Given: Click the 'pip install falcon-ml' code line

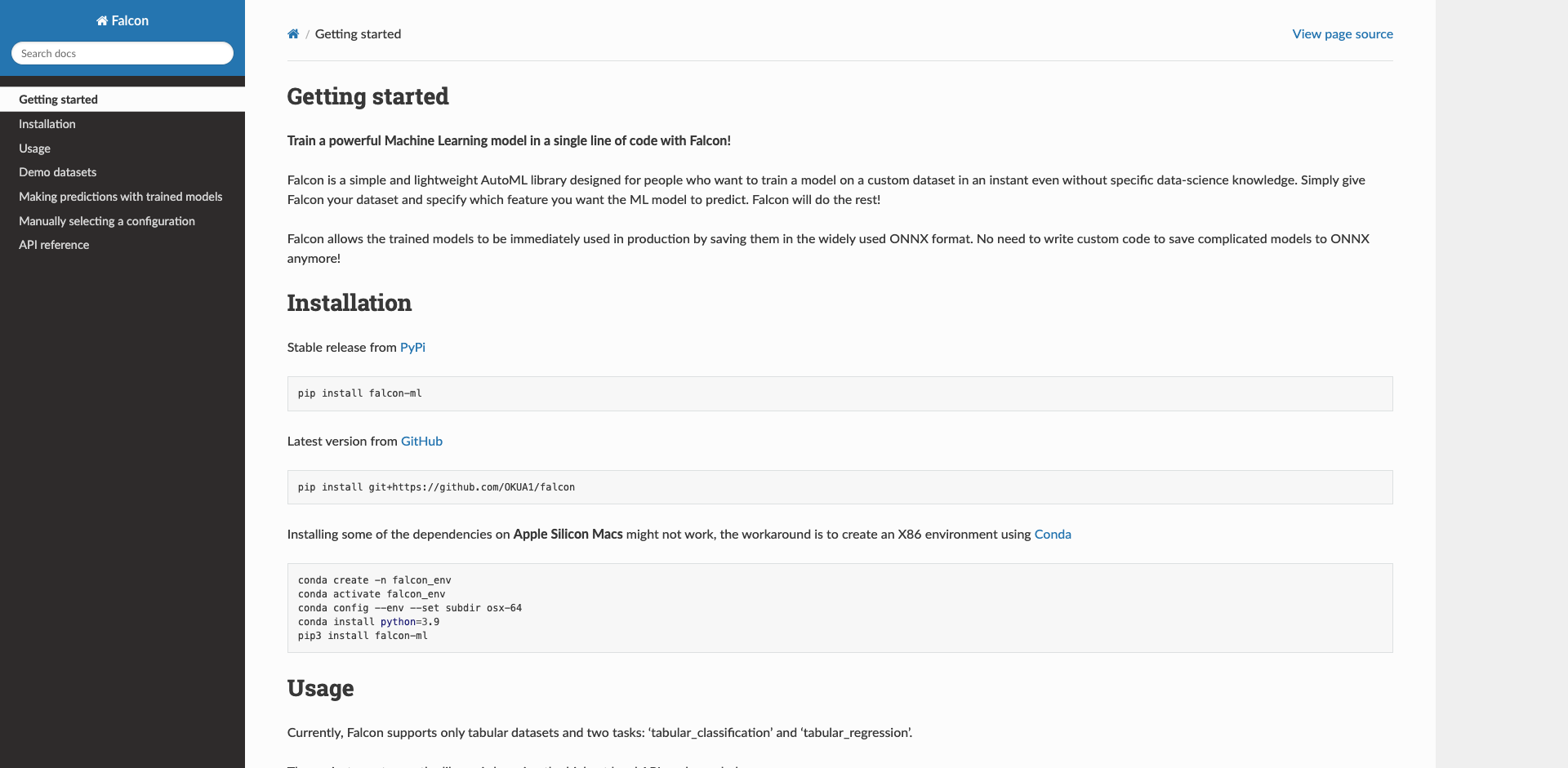Looking at the screenshot, I should coord(360,393).
